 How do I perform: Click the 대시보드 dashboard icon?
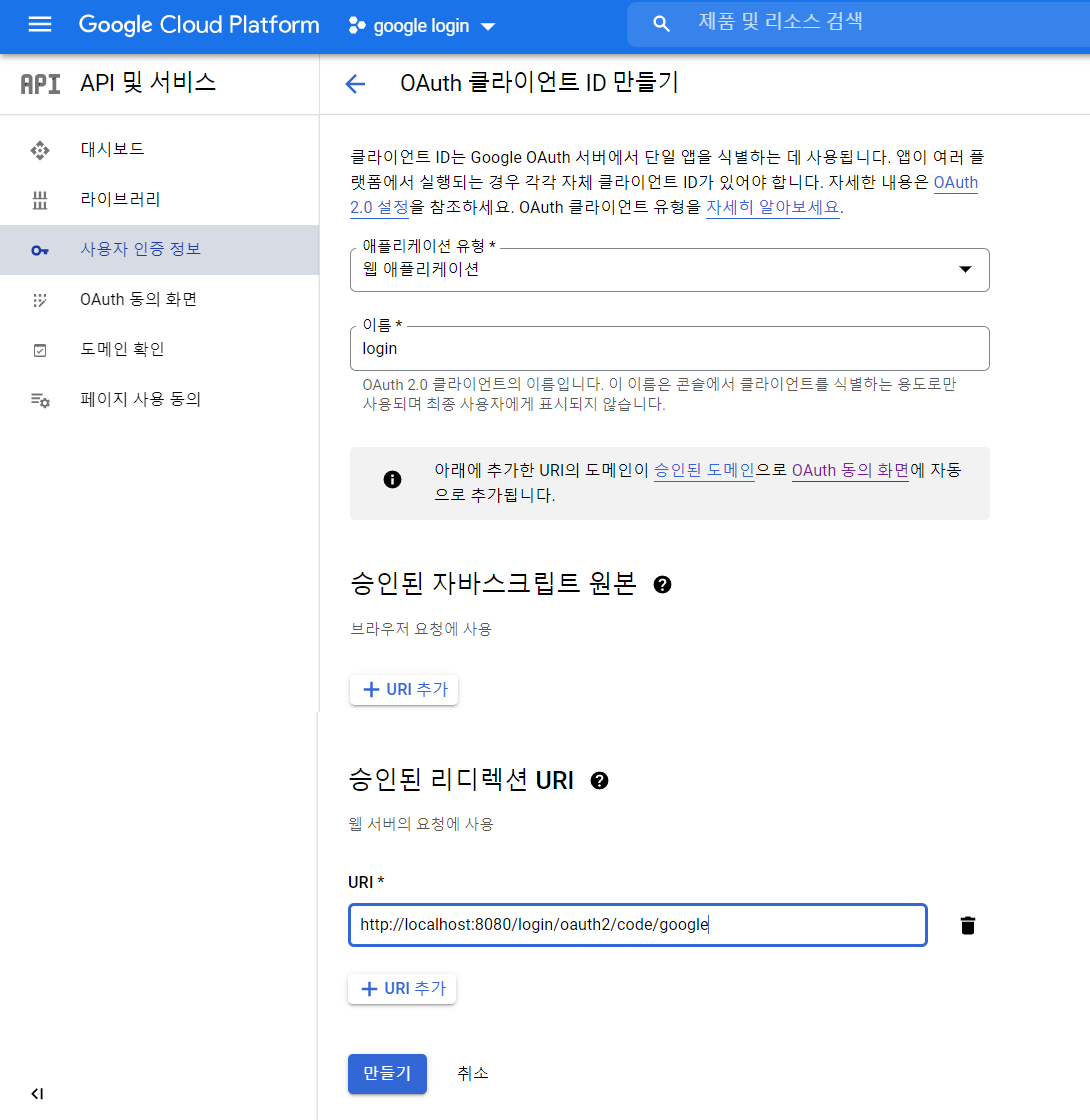click(40, 150)
